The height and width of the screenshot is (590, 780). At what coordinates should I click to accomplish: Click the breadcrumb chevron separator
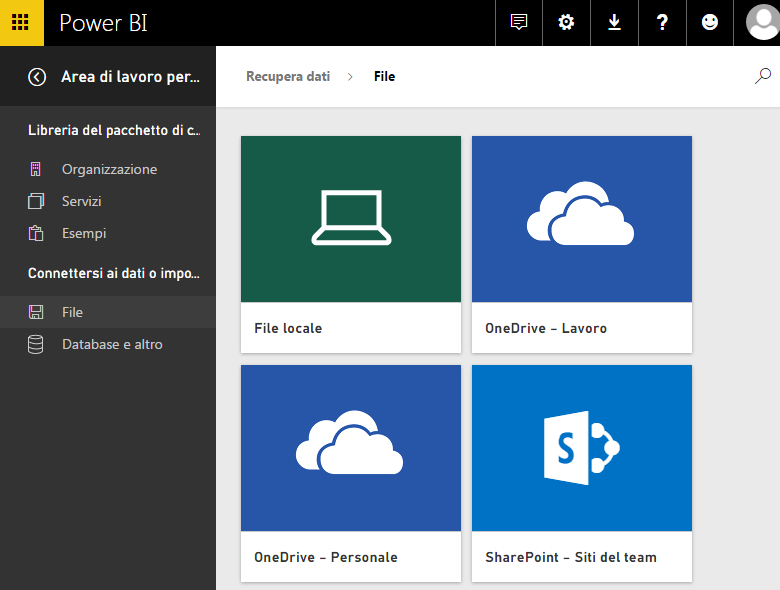pos(350,77)
